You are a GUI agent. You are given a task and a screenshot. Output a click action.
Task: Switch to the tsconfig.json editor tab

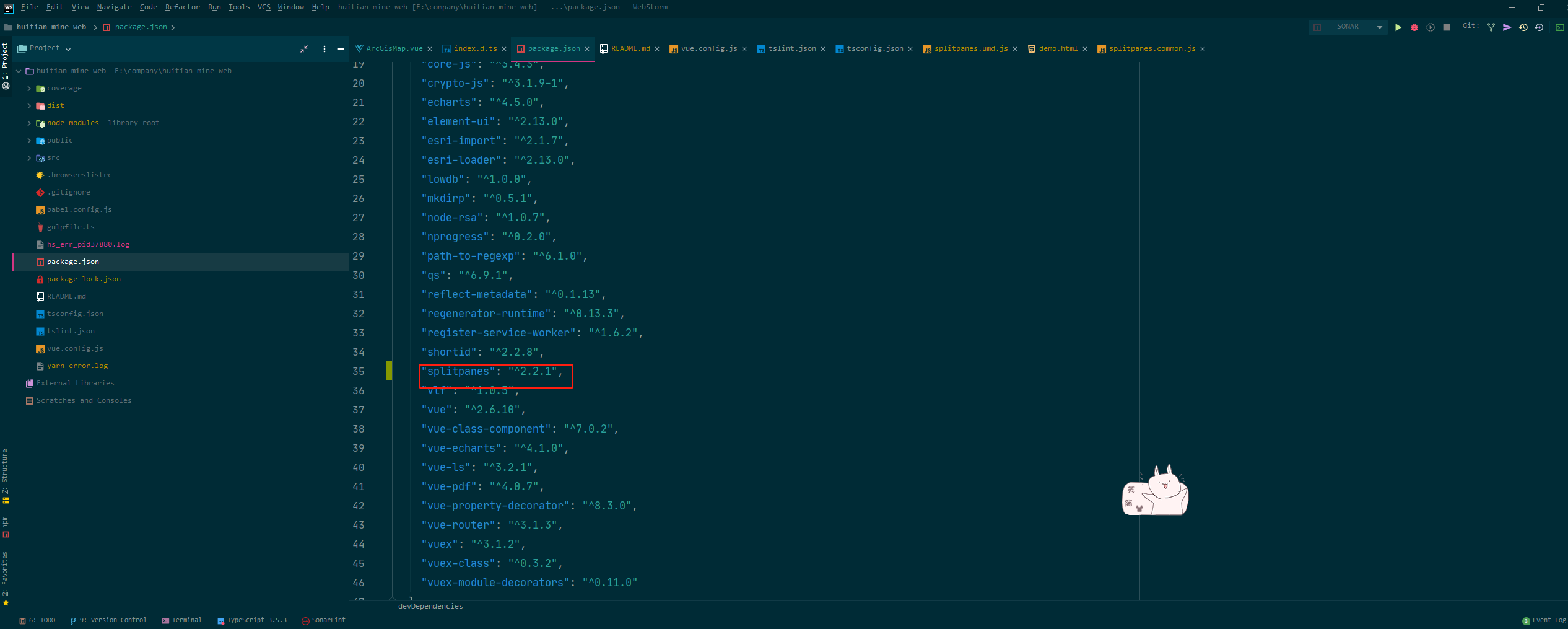(x=874, y=49)
